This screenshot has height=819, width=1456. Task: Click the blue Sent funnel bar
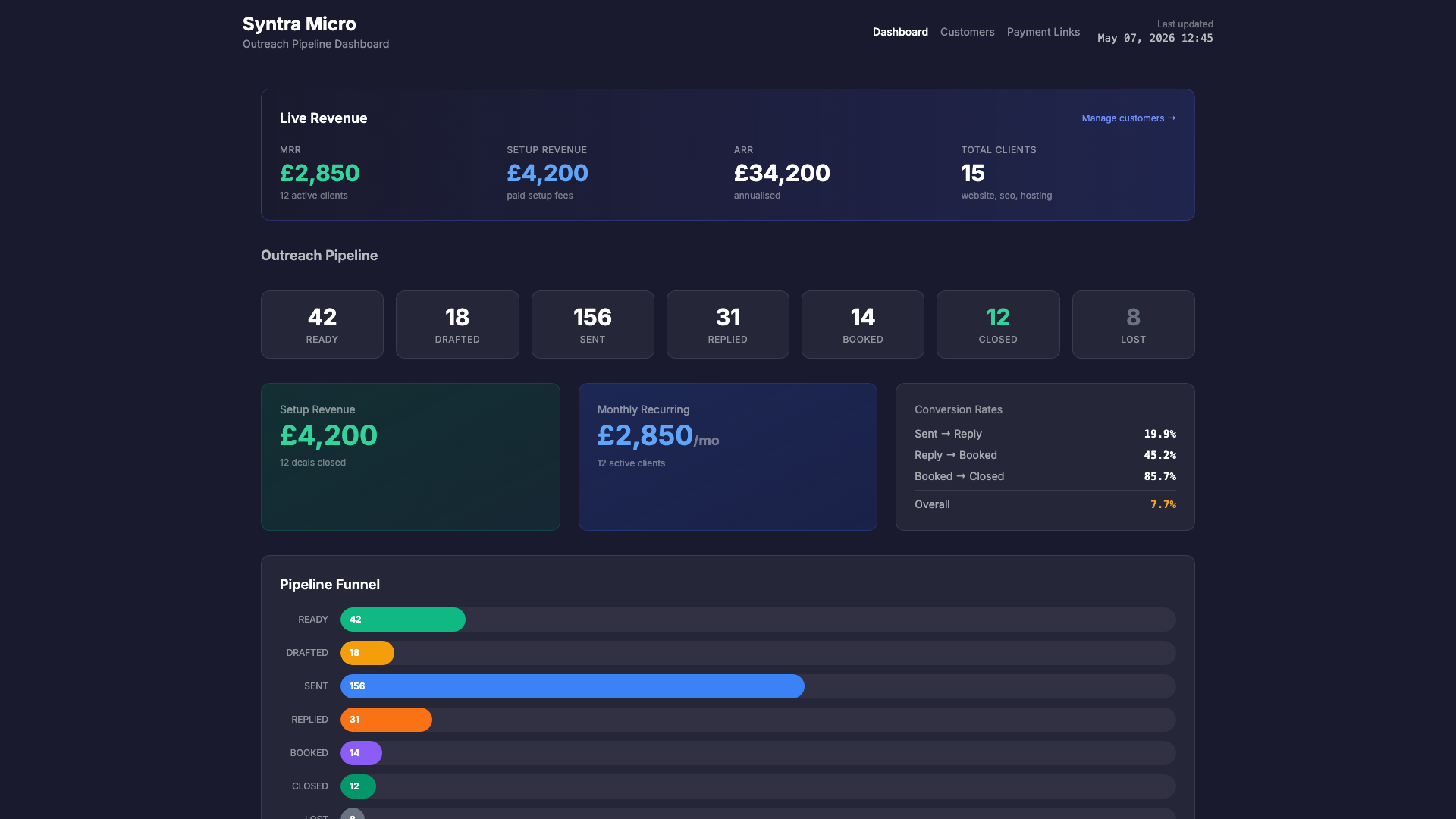click(x=573, y=686)
